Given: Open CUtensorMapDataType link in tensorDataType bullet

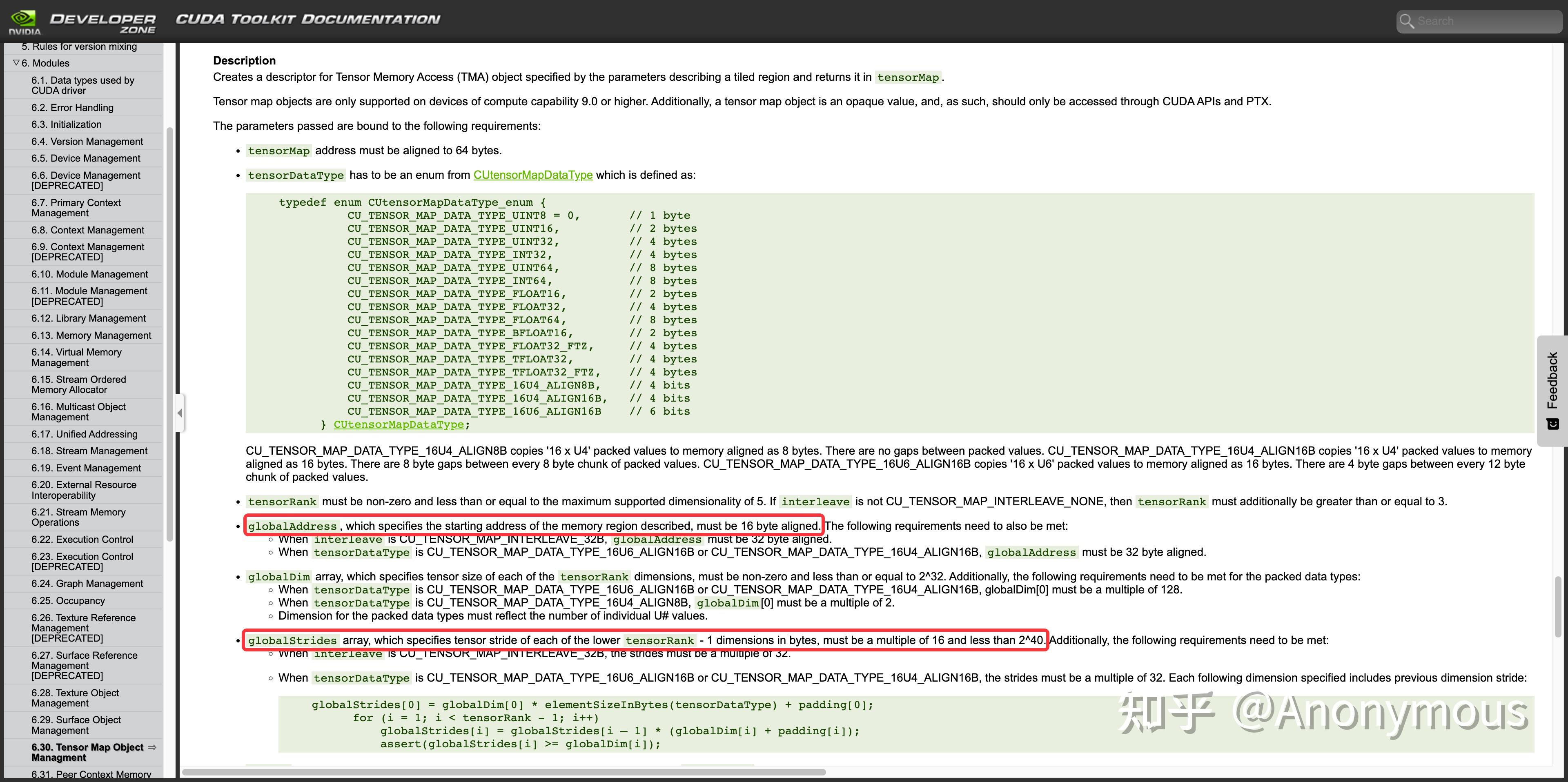Looking at the screenshot, I should 532,175.
